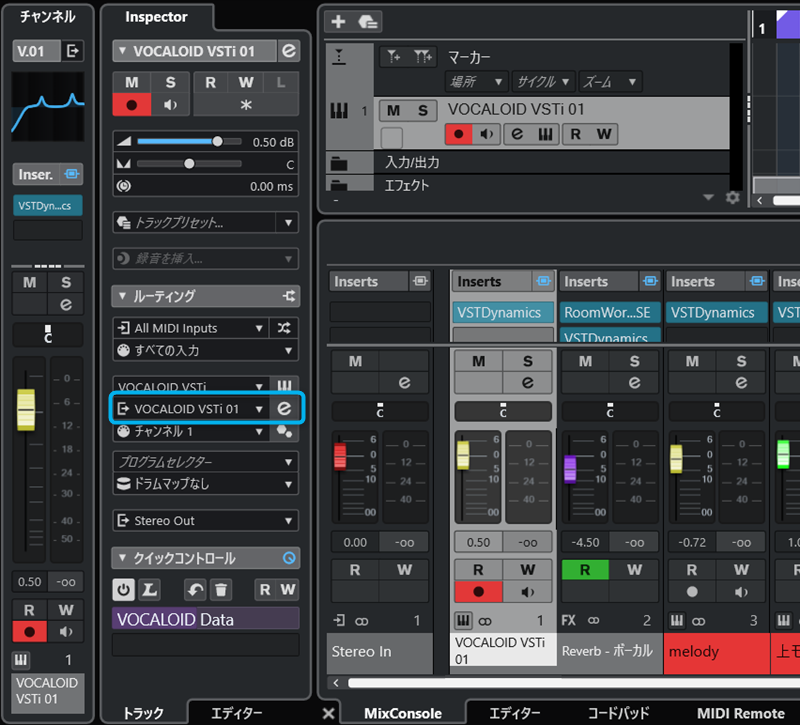800x725 pixels.
Task: Click edit instrument icon in track list row
Action: (517, 134)
